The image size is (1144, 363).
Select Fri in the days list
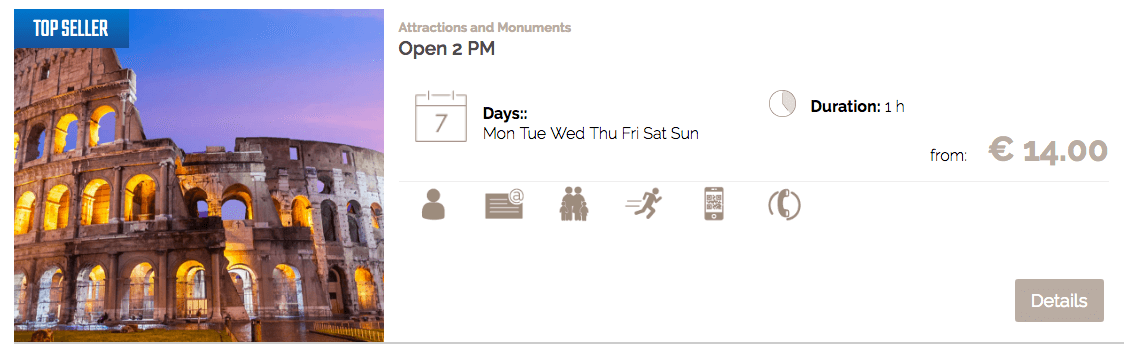coord(630,134)
